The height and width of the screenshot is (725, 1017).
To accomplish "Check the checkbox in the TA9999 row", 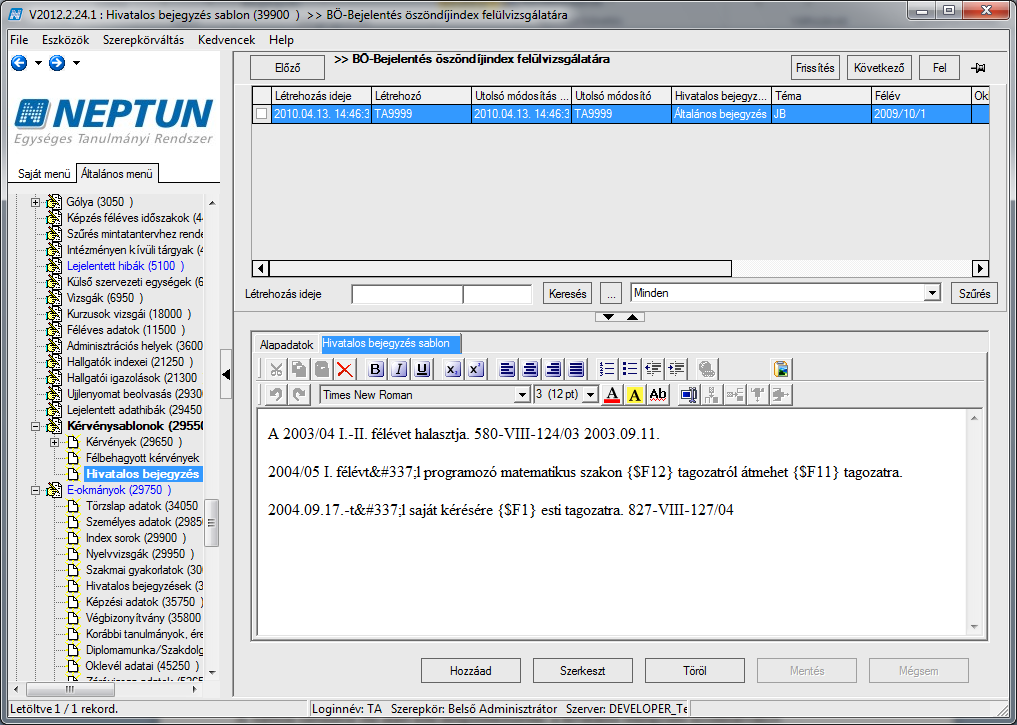I will click(x=261, y=114).
